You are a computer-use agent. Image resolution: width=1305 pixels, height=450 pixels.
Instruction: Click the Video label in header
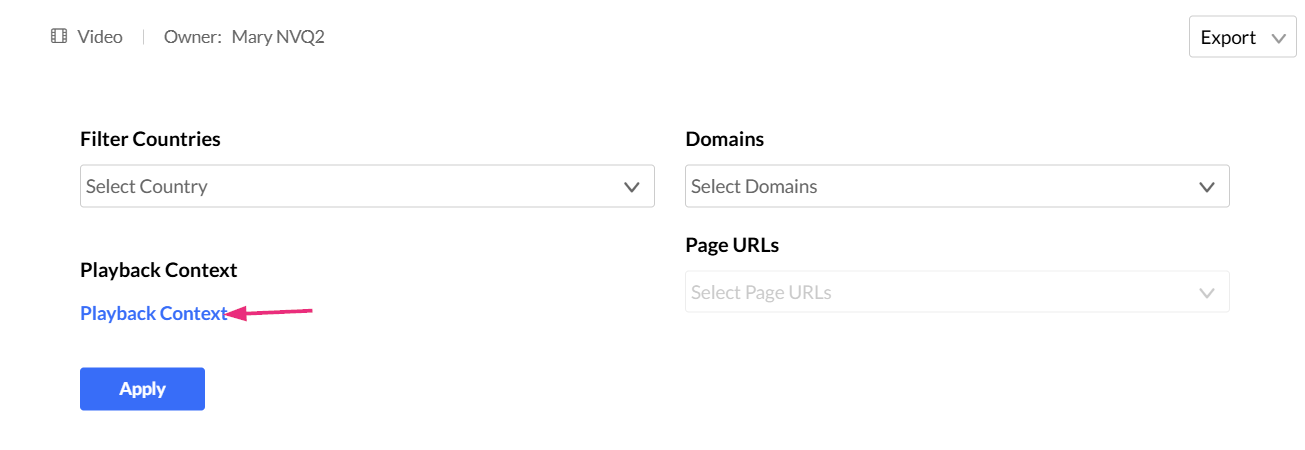click(x=100, y=37)
